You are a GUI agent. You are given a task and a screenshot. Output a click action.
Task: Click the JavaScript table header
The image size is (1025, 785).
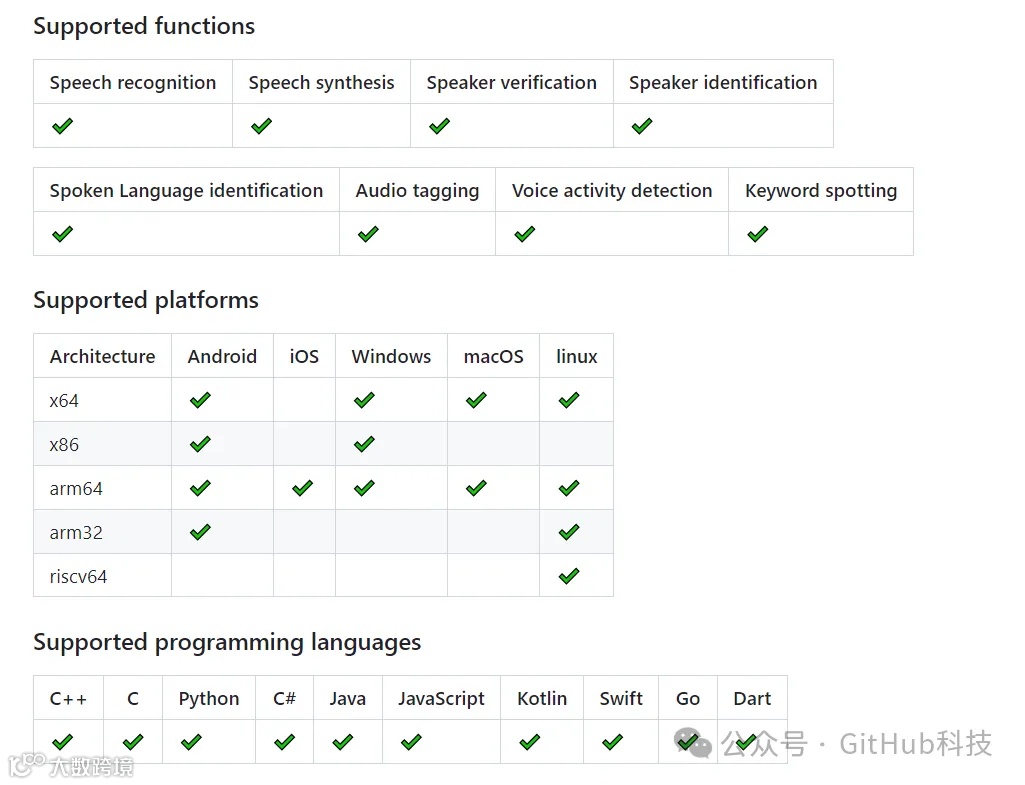pos(440,698)
